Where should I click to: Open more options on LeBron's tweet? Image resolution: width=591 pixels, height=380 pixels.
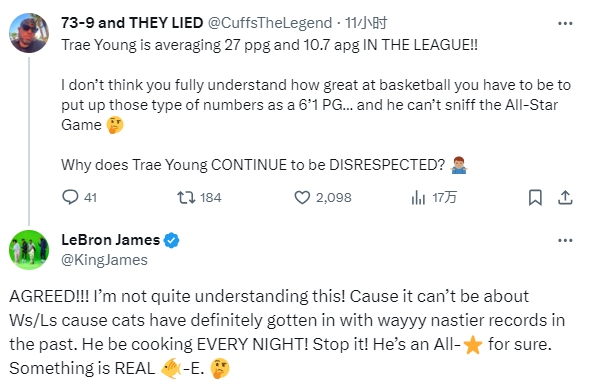tap(565, 240)
